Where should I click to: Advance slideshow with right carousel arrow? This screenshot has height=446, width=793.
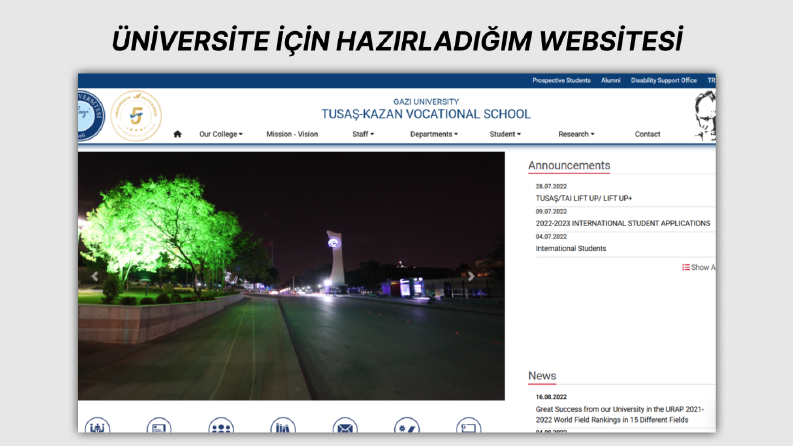click(x=471, y=276)
